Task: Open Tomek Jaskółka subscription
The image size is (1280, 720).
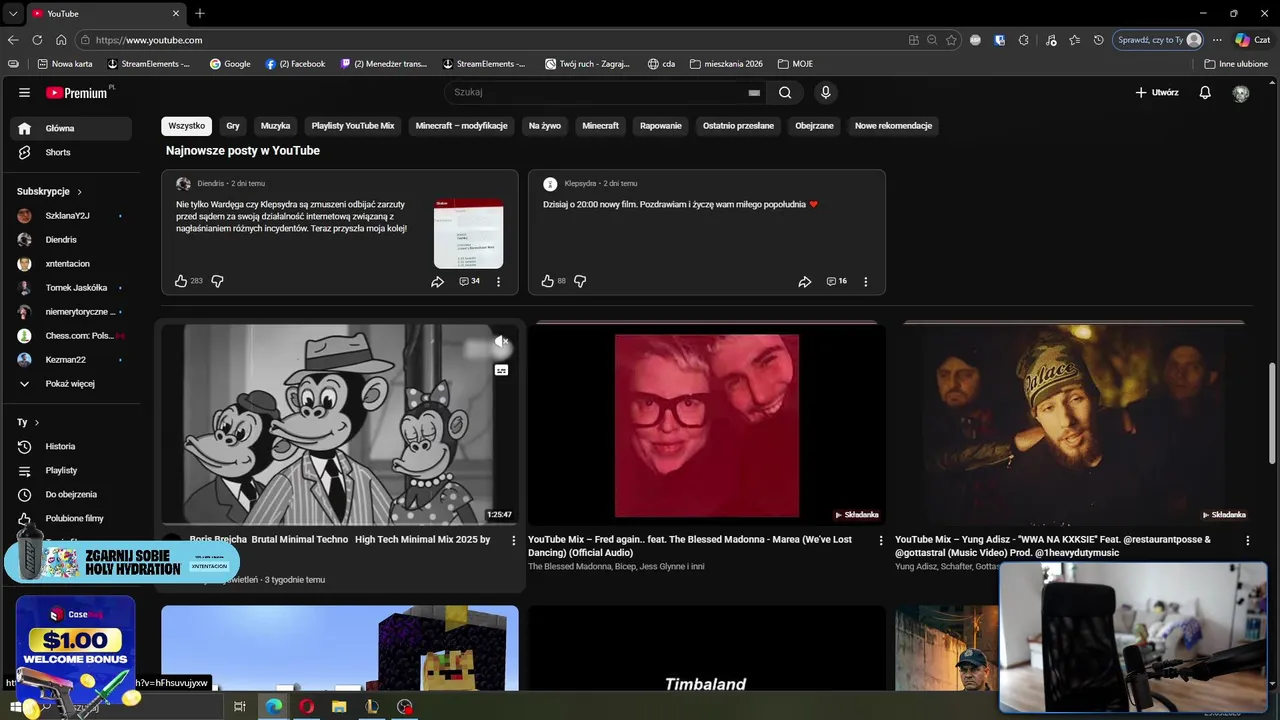Action: [71, 288]
